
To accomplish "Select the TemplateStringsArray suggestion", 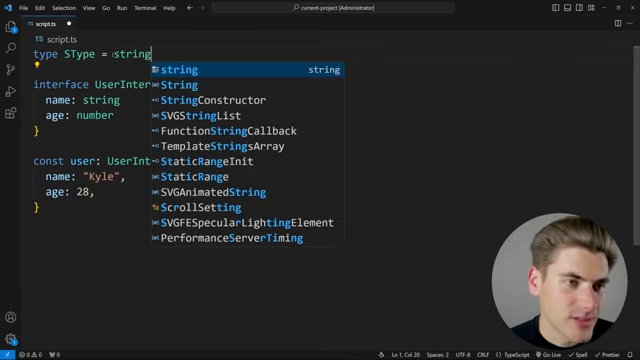I will pyautogui.click(x=248, y=146).
